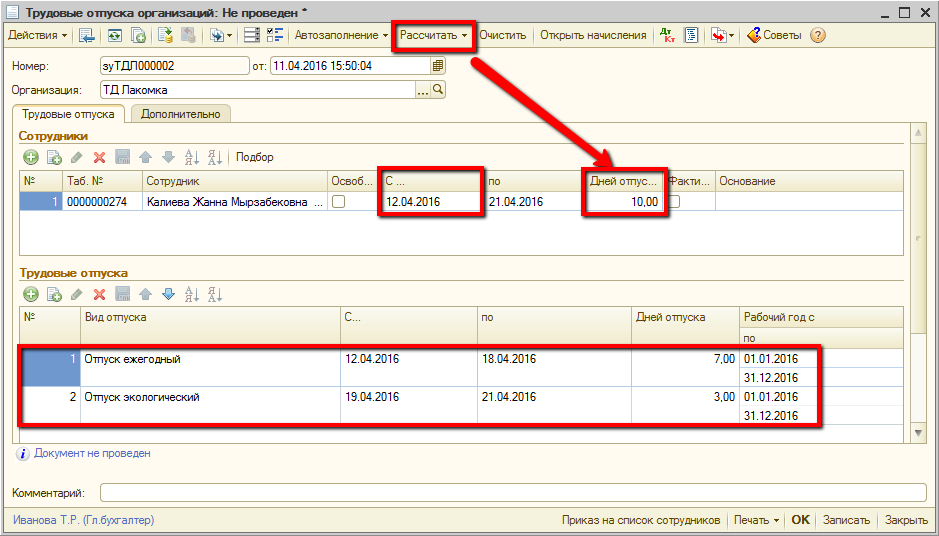Screen dimensions: 939x536
Task: Open calendar picker next to document date
Action: (437, 66)
